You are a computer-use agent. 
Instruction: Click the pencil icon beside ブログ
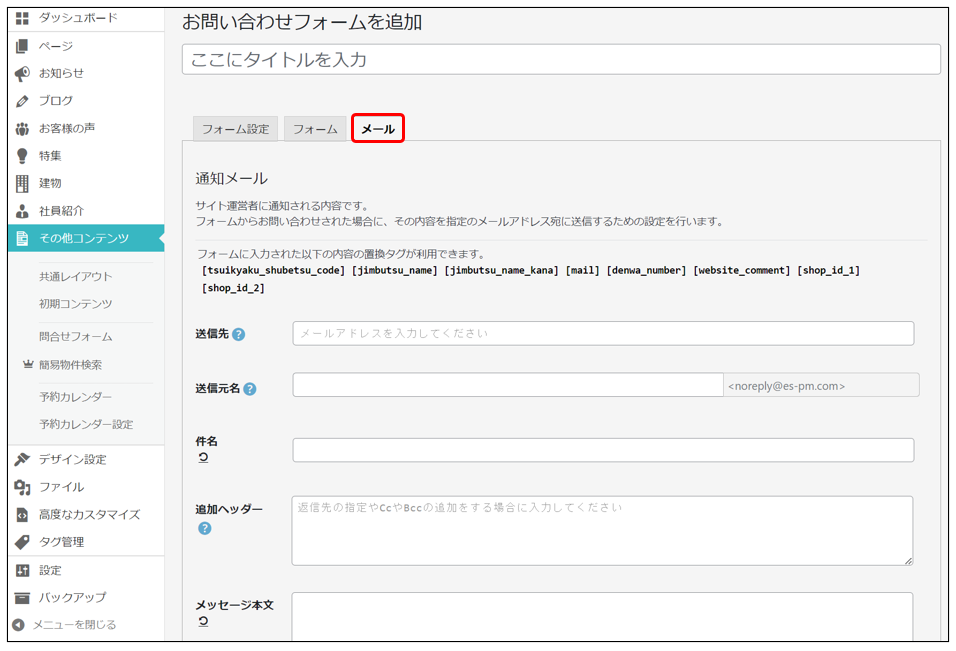(22, 101)
